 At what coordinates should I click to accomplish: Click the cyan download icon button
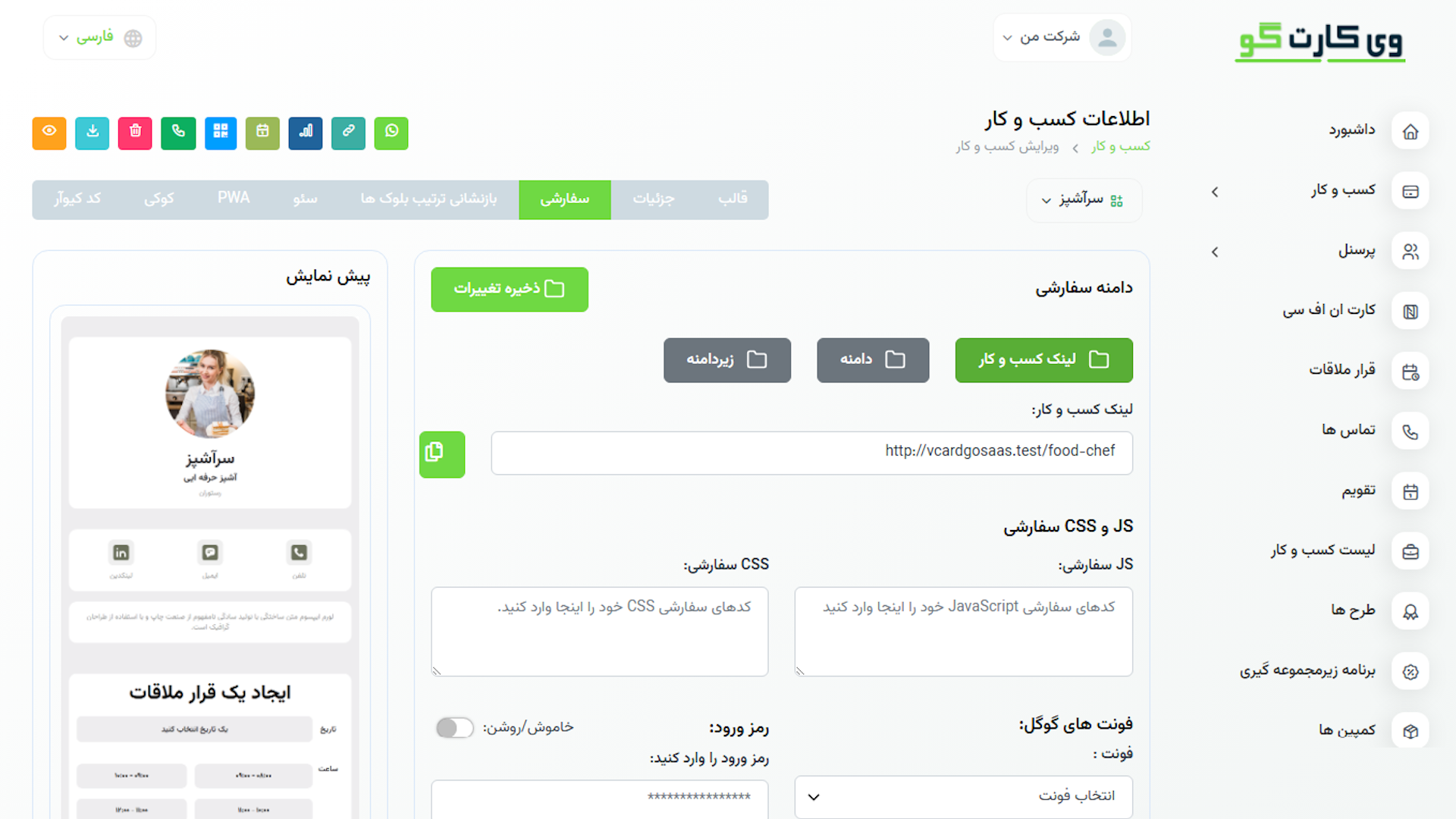pos(93,133)
